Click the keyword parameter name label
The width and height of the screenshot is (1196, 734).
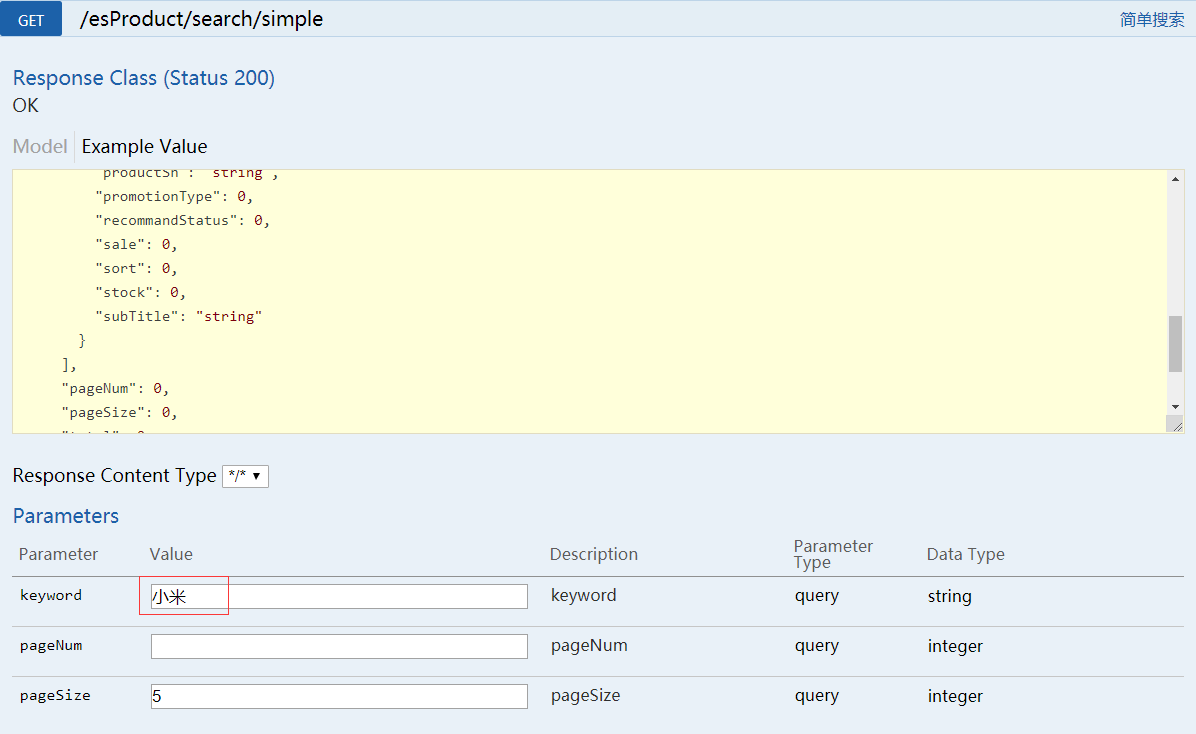pyautogui.click(x=51, y=595)
